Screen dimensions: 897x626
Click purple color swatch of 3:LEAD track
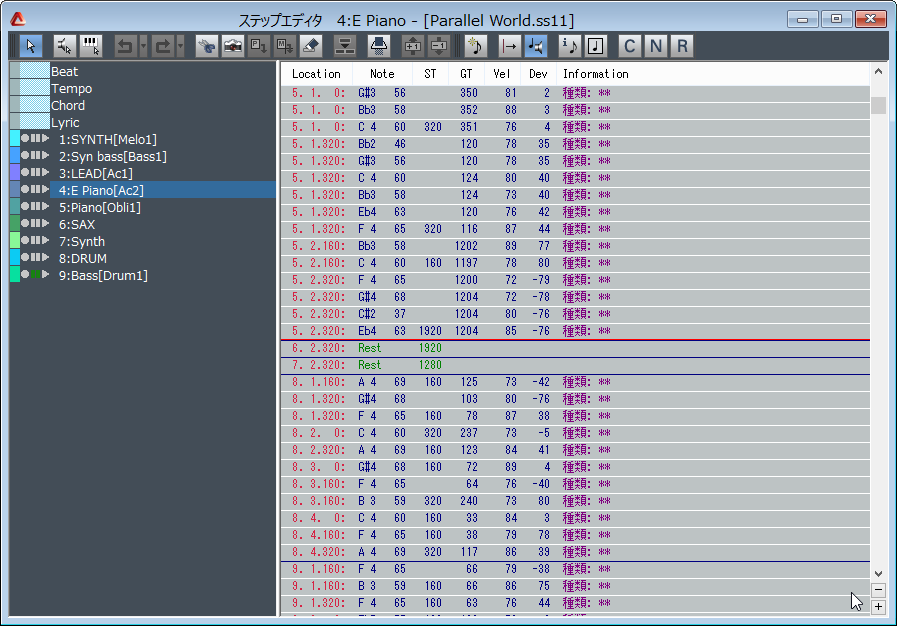coord(15,172)
